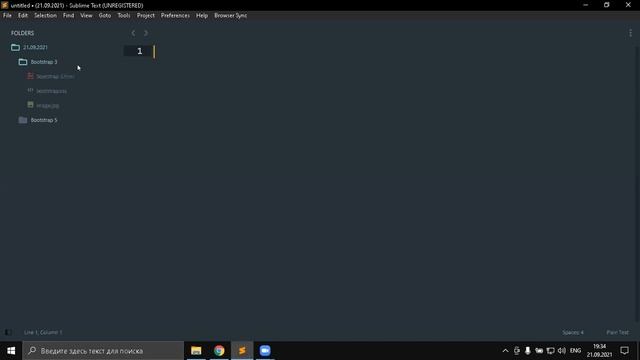Open the network tray icon
Image resolution: width=640 pixels, height=360 pixels.
(551, 351)
